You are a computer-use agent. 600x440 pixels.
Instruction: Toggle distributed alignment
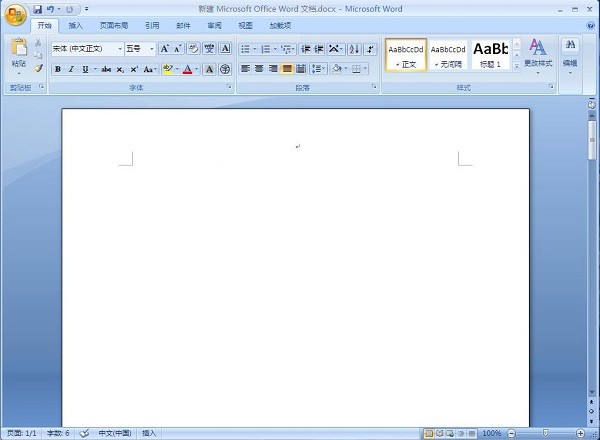pos(301,69)
